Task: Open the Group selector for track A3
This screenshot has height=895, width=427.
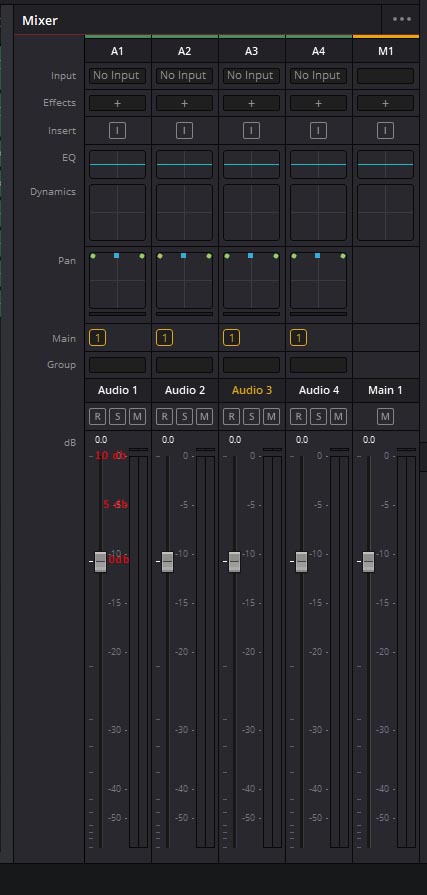Action: click(251, 365)
